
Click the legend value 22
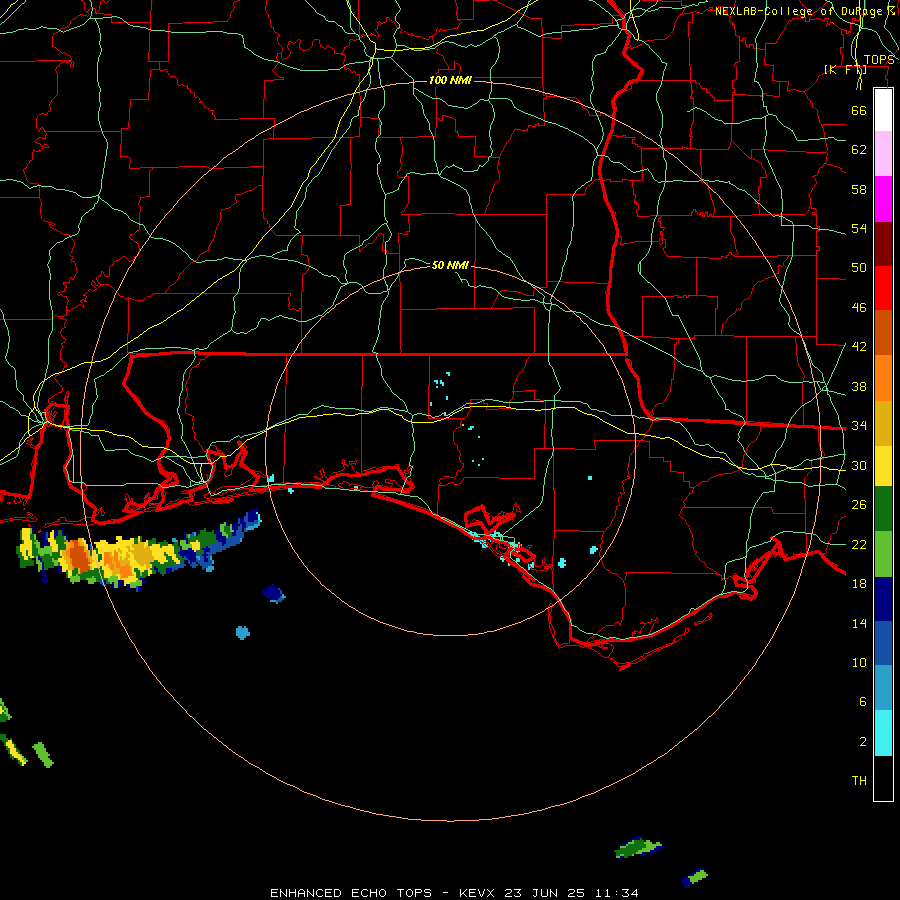[859, 544]
